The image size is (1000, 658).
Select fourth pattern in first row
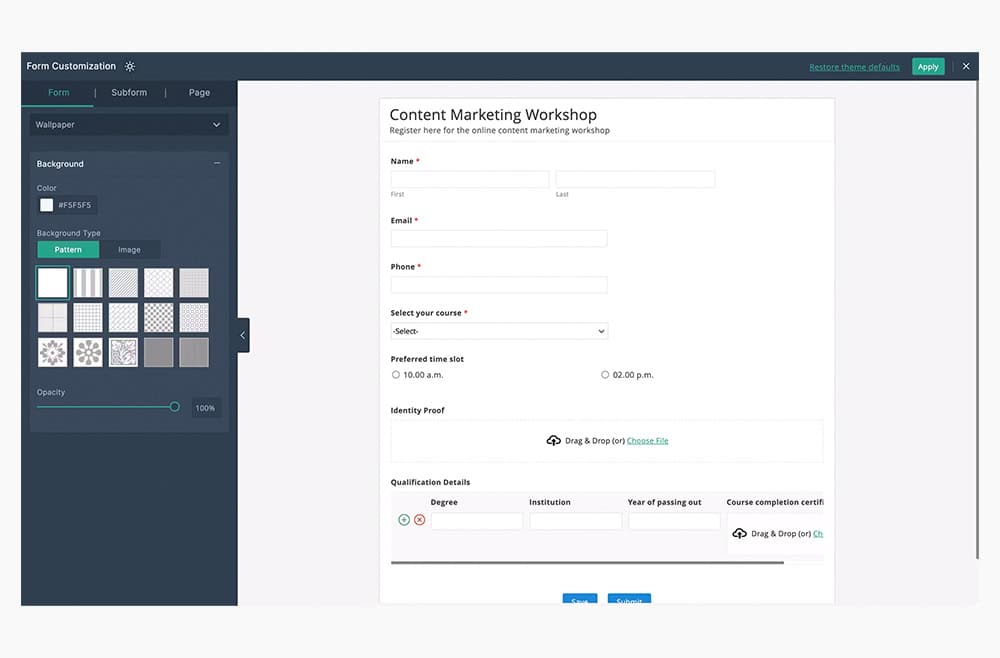159,282
